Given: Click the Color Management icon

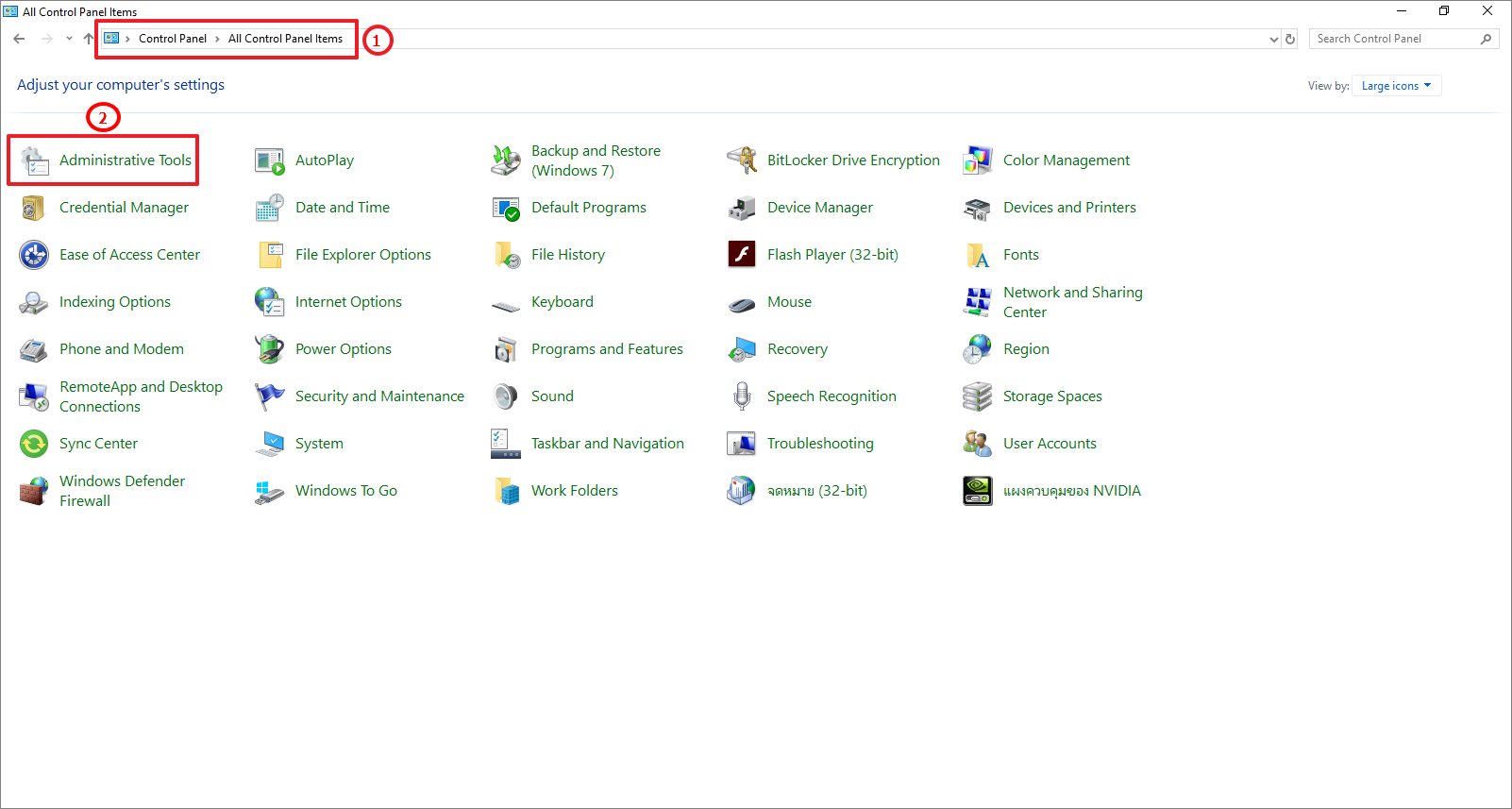Looking at the screenshot, I should [x=978, y=160].
